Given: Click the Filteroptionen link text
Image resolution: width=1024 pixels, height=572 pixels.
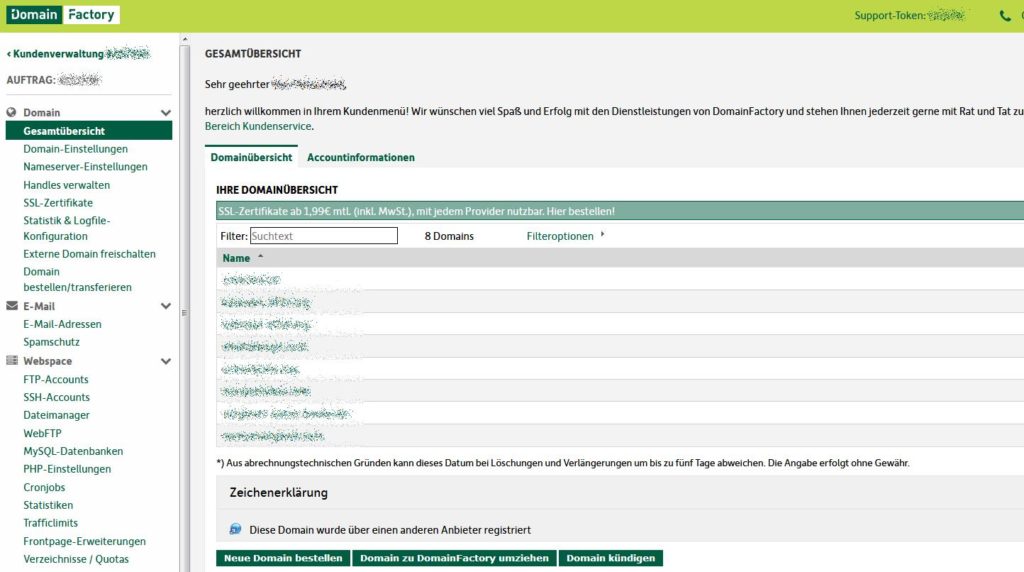Looking at the screenshot, I should click(560, 236).
